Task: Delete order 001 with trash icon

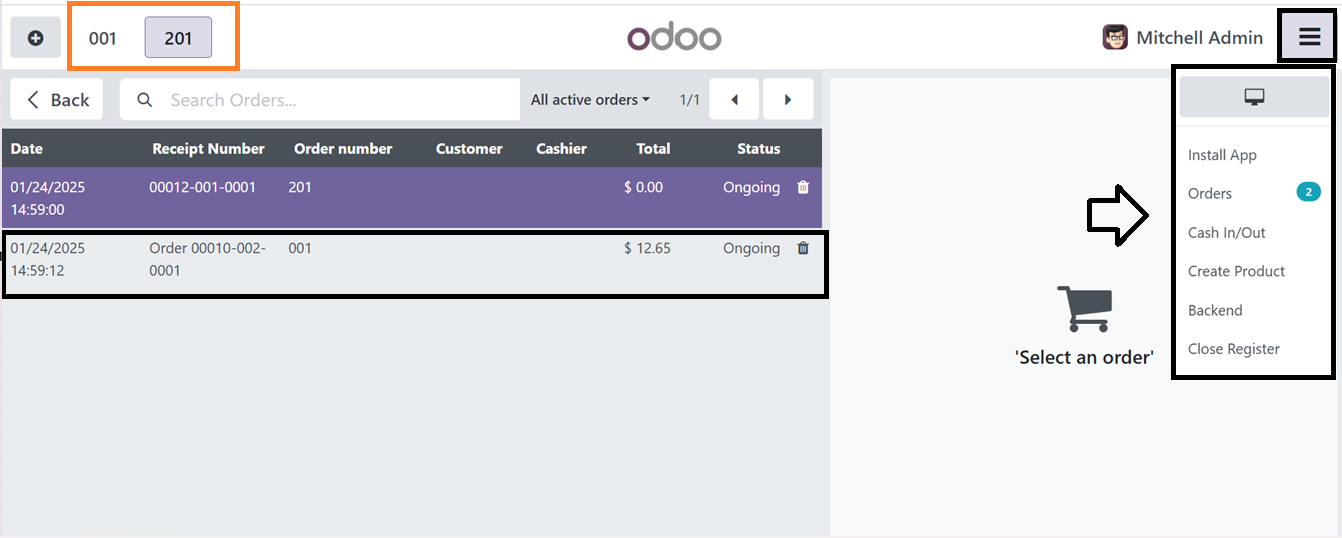Action: [803, 248]
